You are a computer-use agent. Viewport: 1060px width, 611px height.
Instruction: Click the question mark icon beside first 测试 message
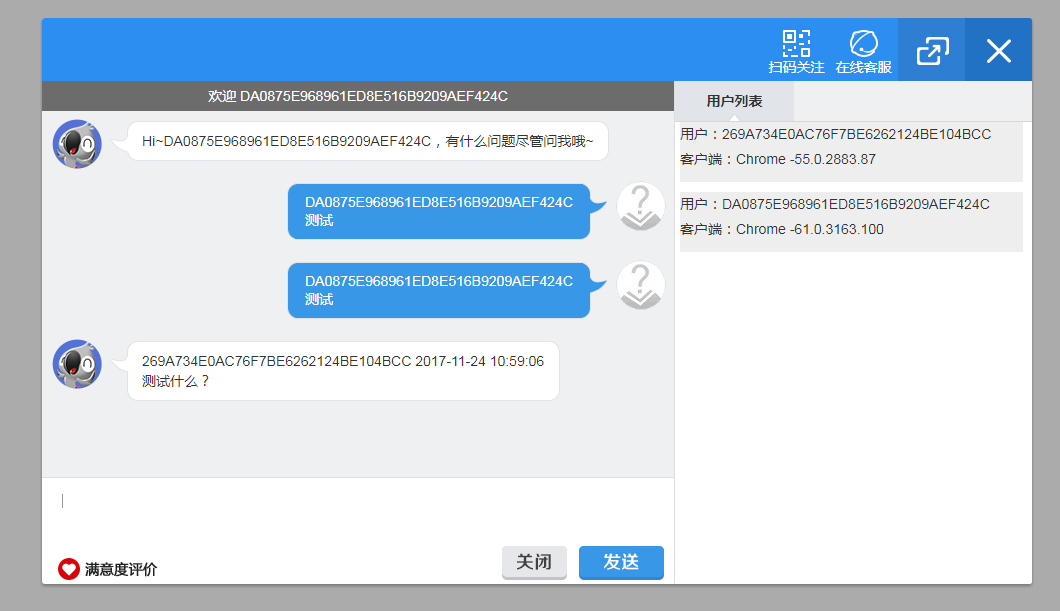pyautogui.click(x=640, y=206)
